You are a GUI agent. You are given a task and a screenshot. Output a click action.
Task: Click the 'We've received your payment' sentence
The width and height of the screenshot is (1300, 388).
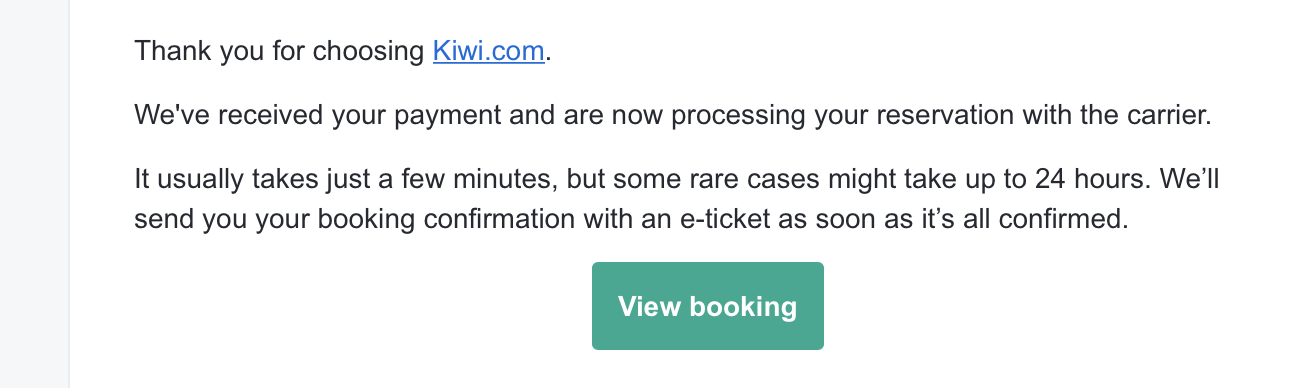click(x=672, y=116)
